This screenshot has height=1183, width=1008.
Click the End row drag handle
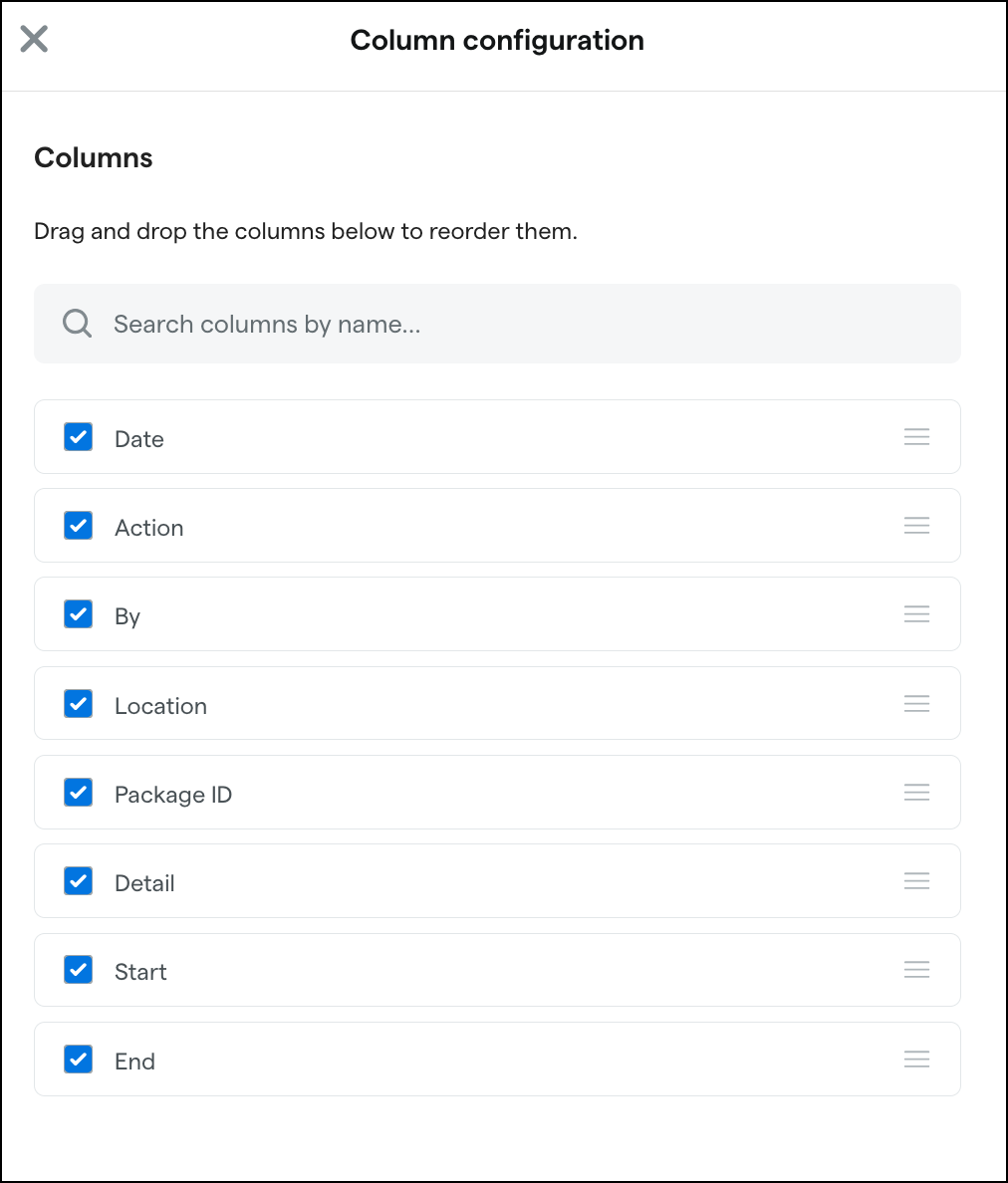click(x=916, y=1060)
